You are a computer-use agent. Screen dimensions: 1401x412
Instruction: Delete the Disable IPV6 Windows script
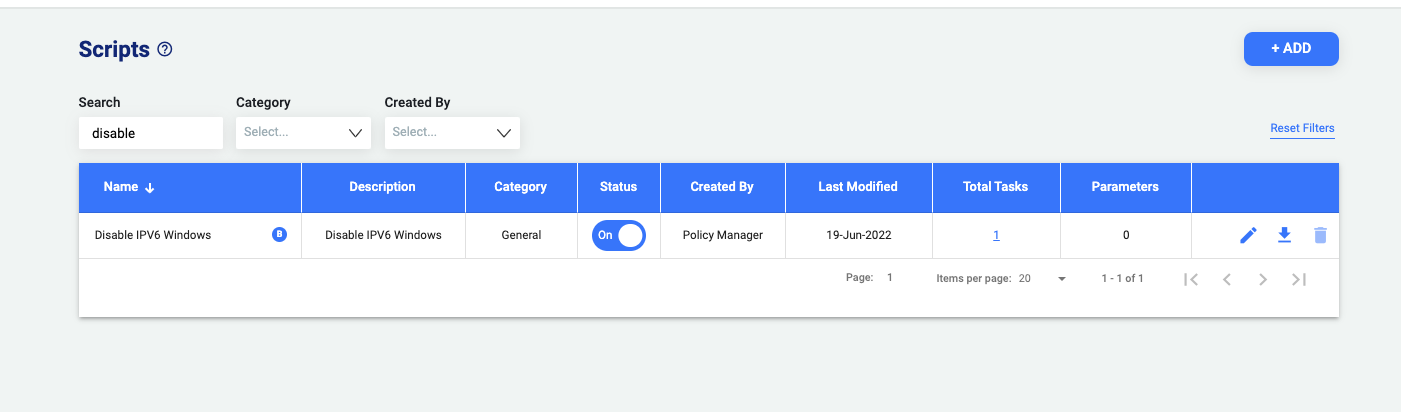tap(1320, 236)
